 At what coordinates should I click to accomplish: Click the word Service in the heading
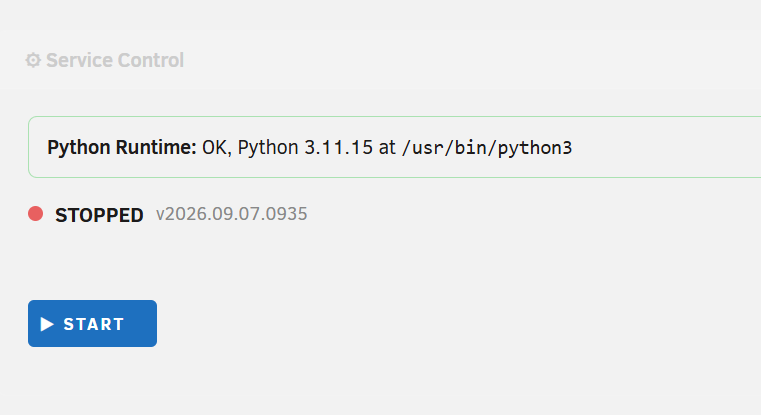pos(80,60)
